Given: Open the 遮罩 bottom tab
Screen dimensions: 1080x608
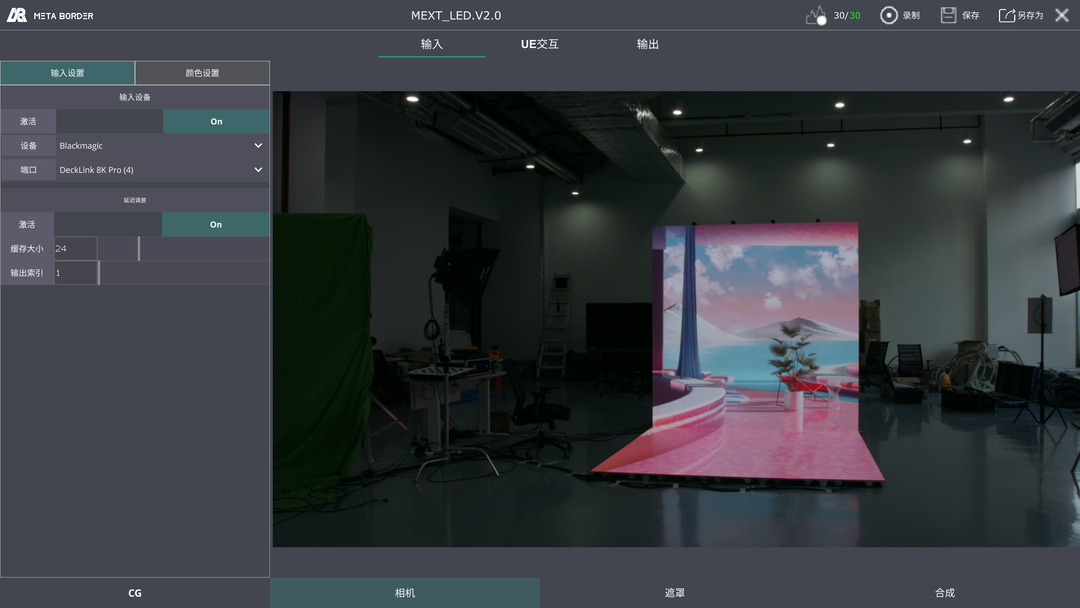Looking at the screenshot, I should (x=675, y=593).
